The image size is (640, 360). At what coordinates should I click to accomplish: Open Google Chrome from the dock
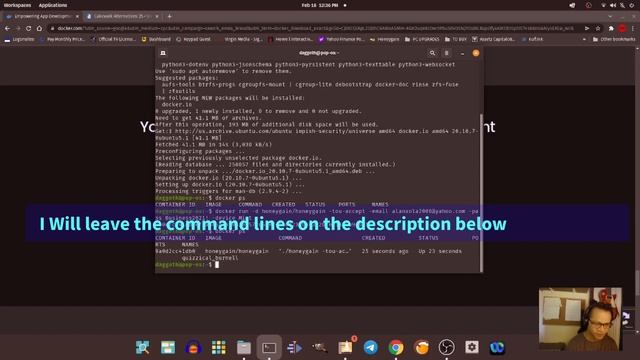click(396, 347)
